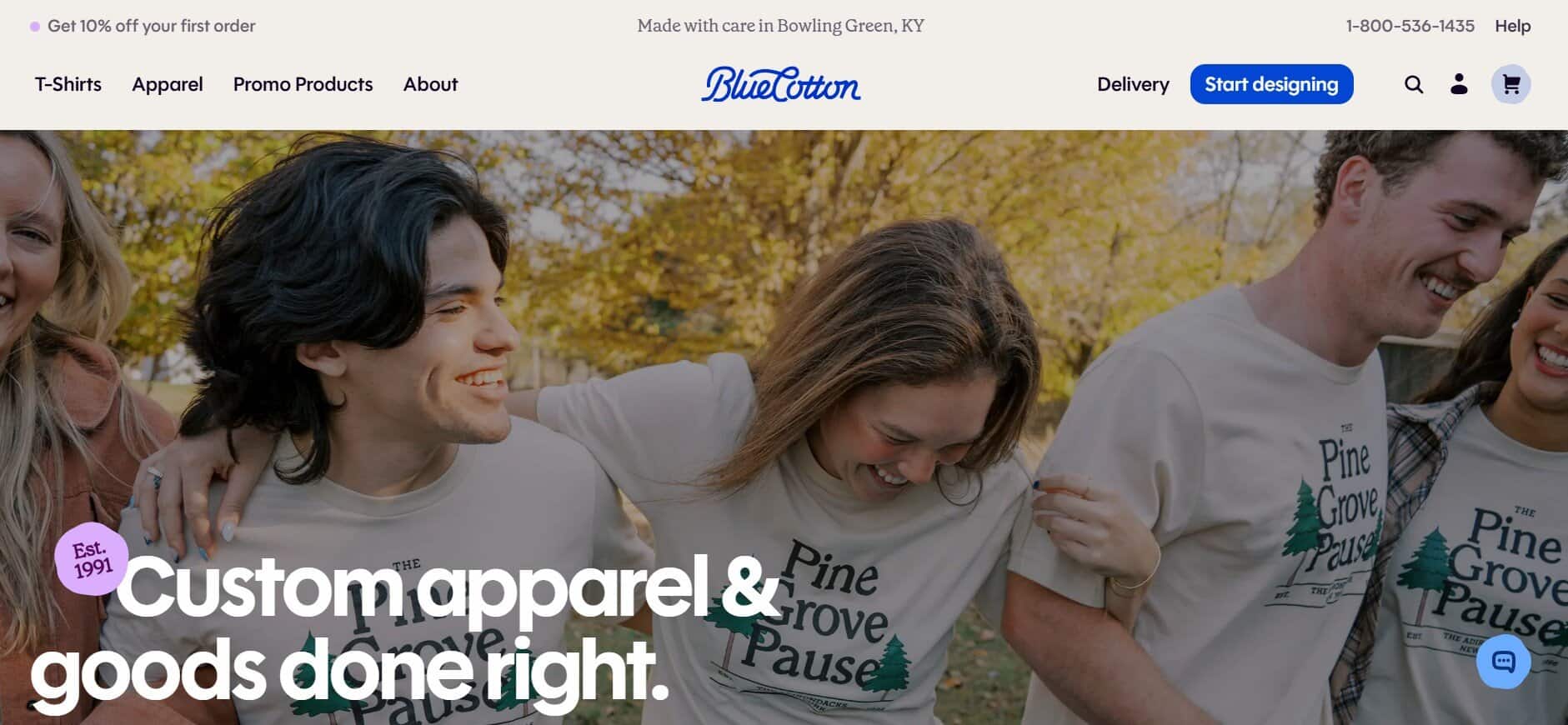
Task: Open the Delivery menu
Action: [x=1133, y=84]
